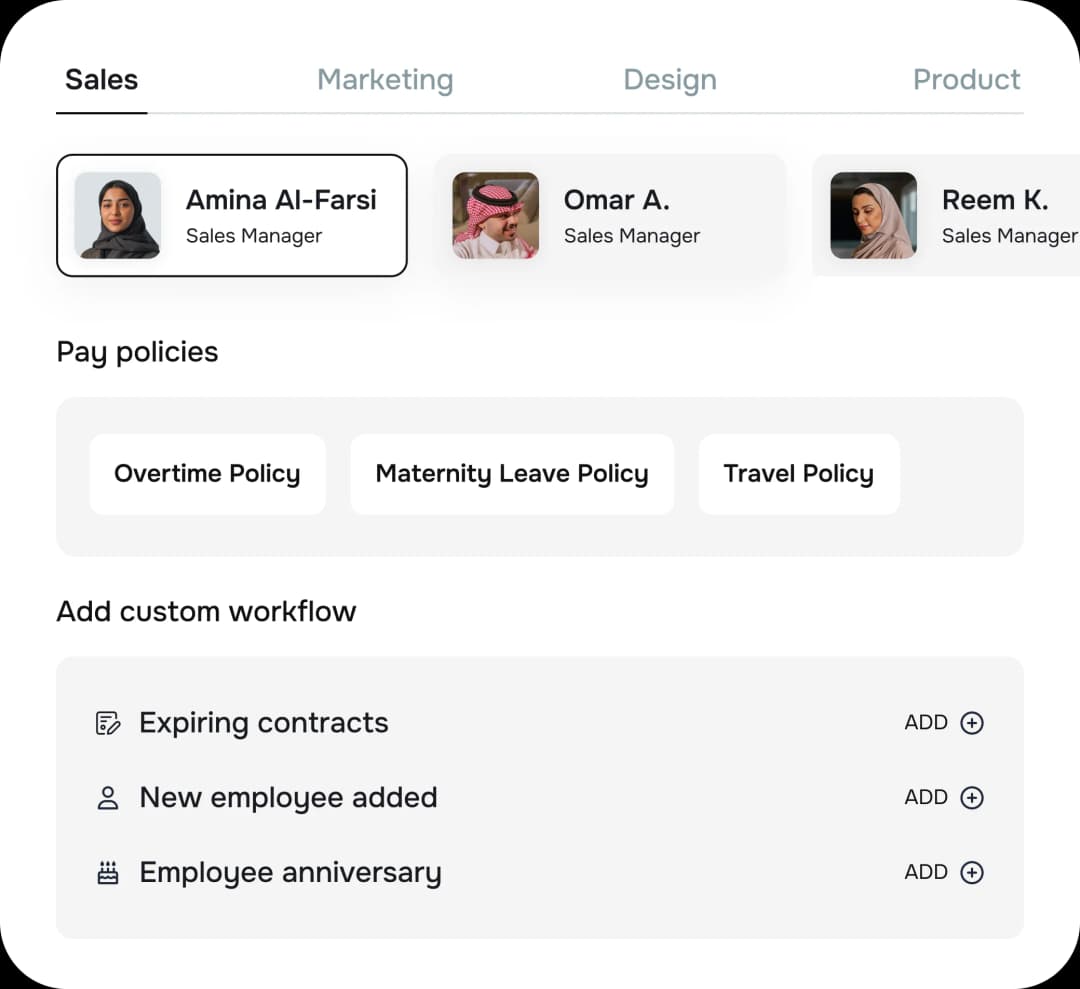
Task: Click the employee anniversary cake icon
Action: (x=109, y=872)
